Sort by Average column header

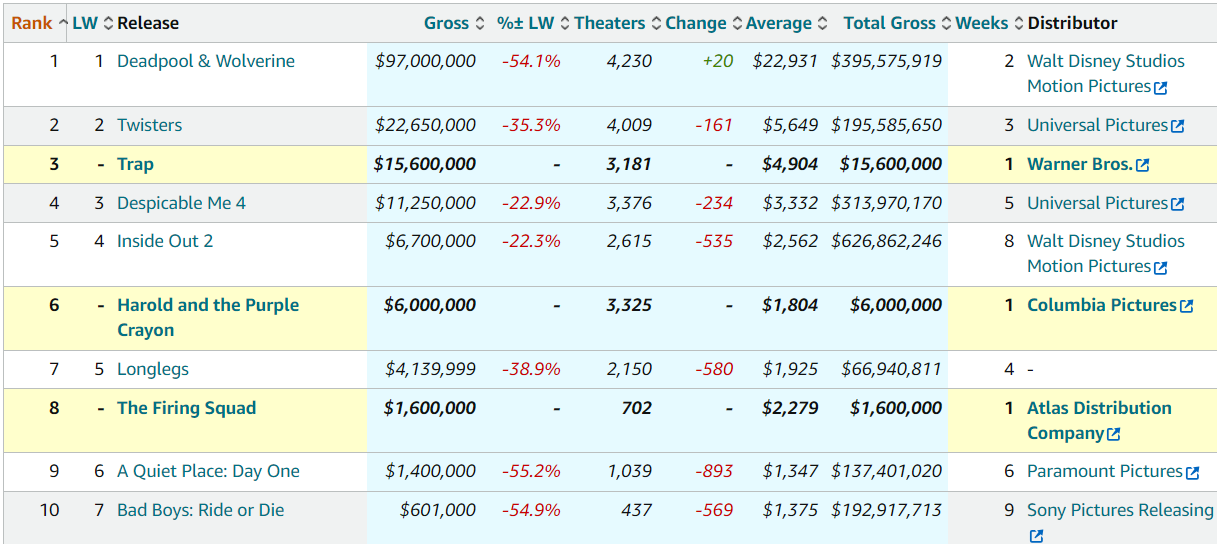pyautogui.click(x=779, y=23)
